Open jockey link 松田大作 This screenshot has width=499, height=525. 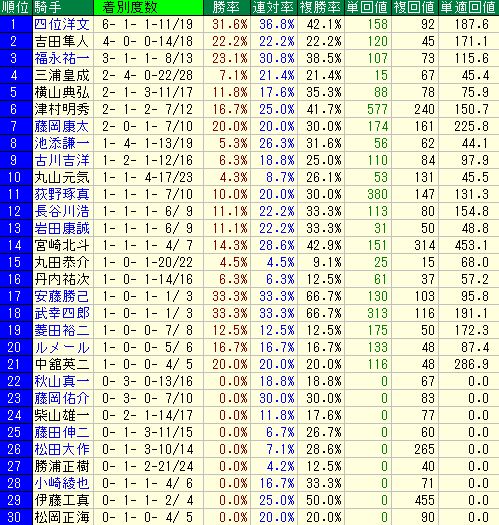pos(62,449)
